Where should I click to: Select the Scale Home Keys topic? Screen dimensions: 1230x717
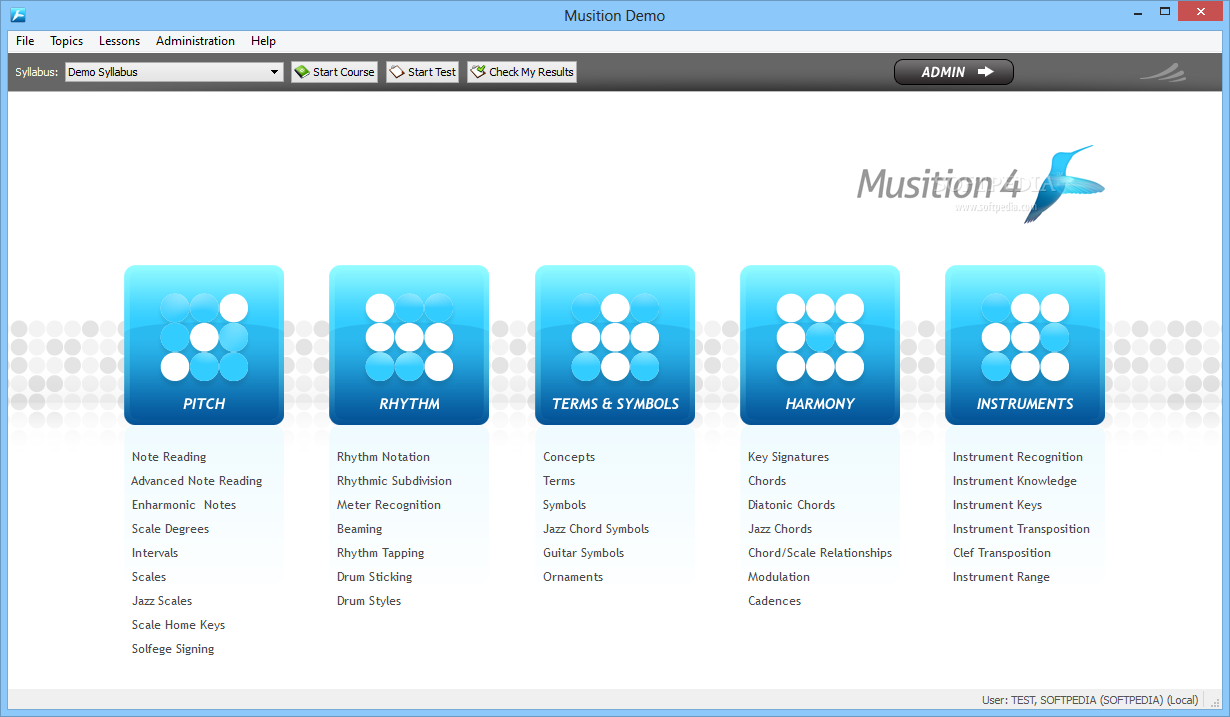tap(178, 625)
